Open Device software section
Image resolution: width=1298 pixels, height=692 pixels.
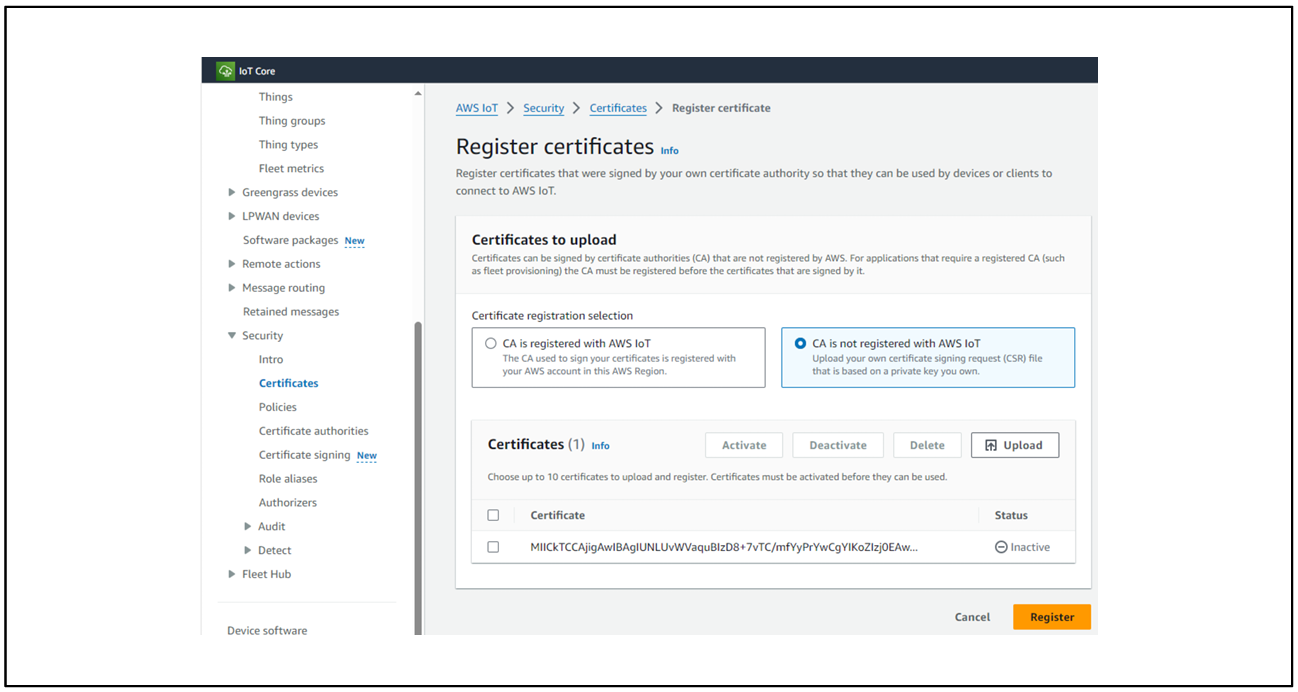(267, 631)
